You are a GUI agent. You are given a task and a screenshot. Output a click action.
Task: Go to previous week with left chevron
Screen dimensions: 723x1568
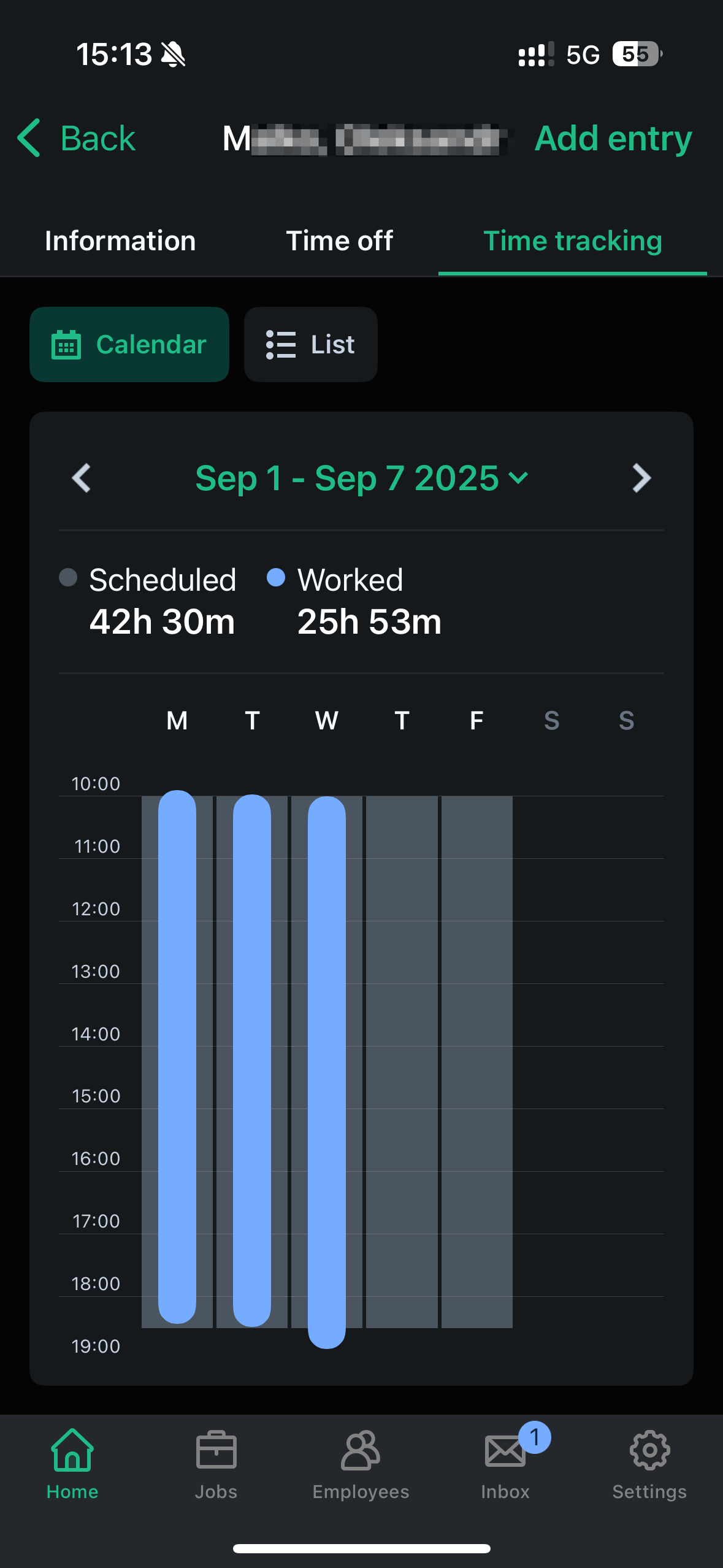(82, 478)
